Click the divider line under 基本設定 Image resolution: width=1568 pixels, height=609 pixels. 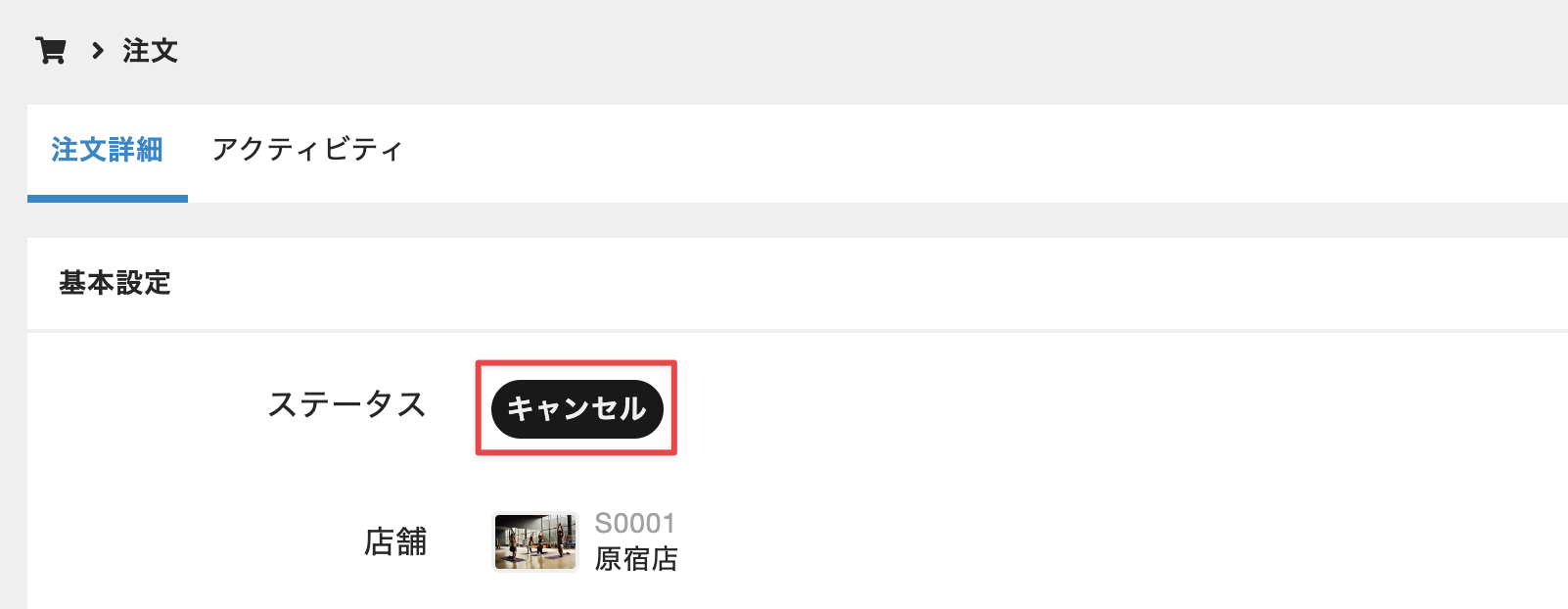click(798, 331)
